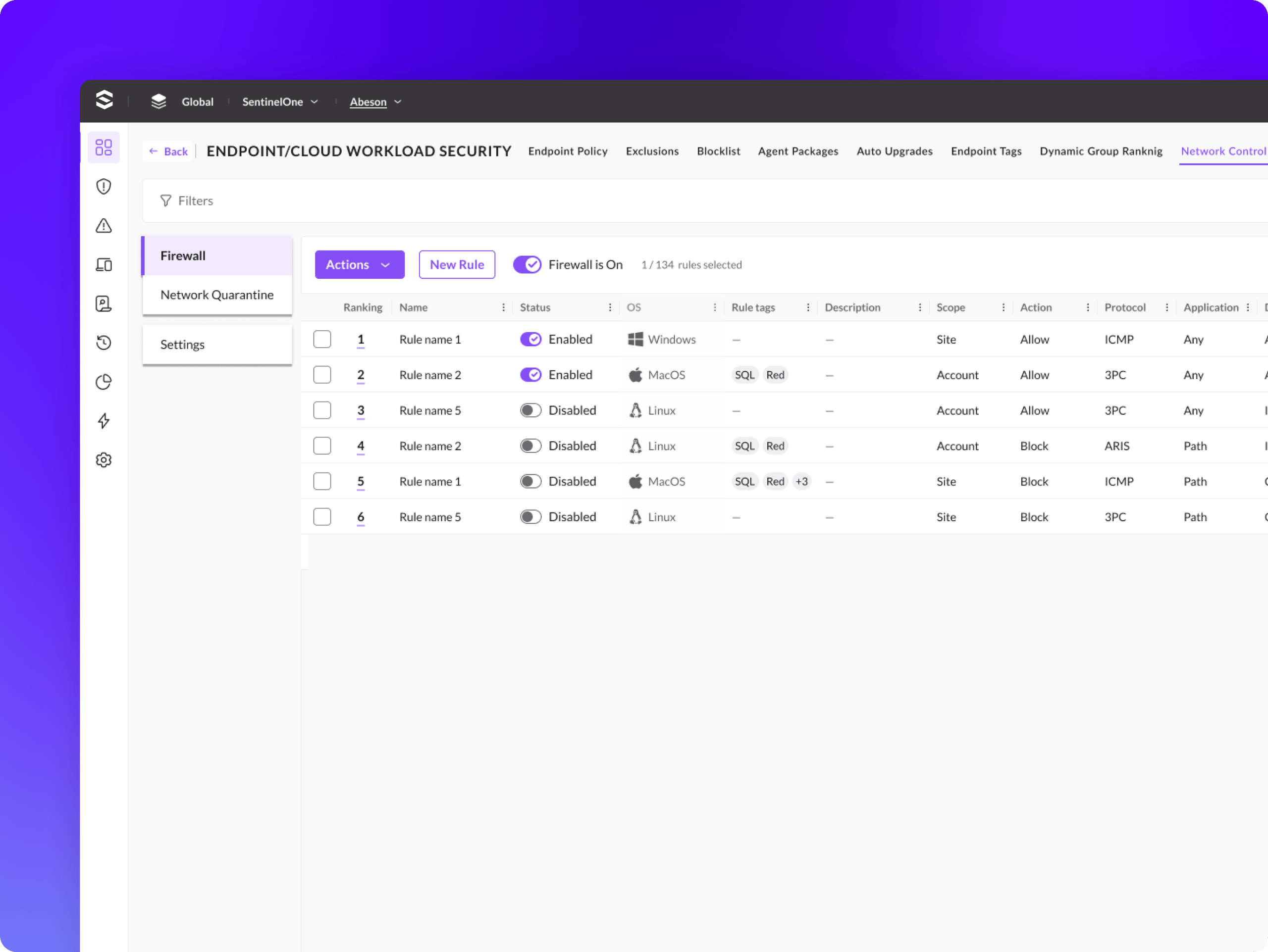Image resolution: width=1268 pixels, height=952 pixels.
Task: Open the devices icon in sidebar
Action: pyautogui.click(x=104, y=265)
